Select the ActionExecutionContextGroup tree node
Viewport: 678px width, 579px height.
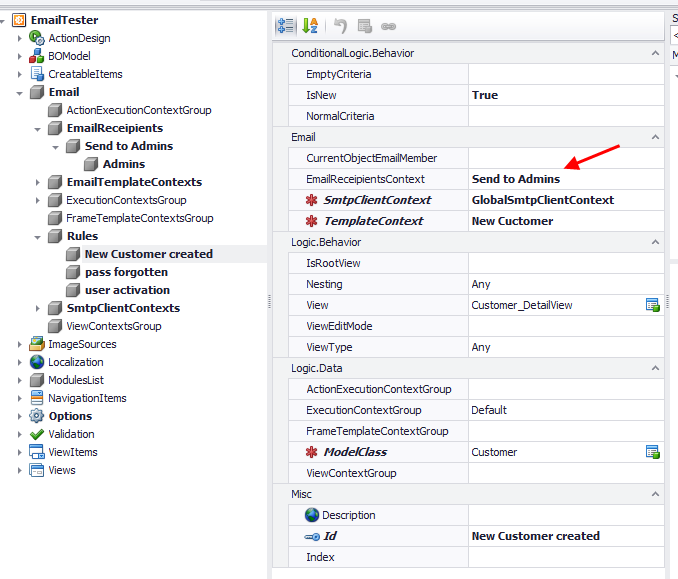[x=138, y=110]
